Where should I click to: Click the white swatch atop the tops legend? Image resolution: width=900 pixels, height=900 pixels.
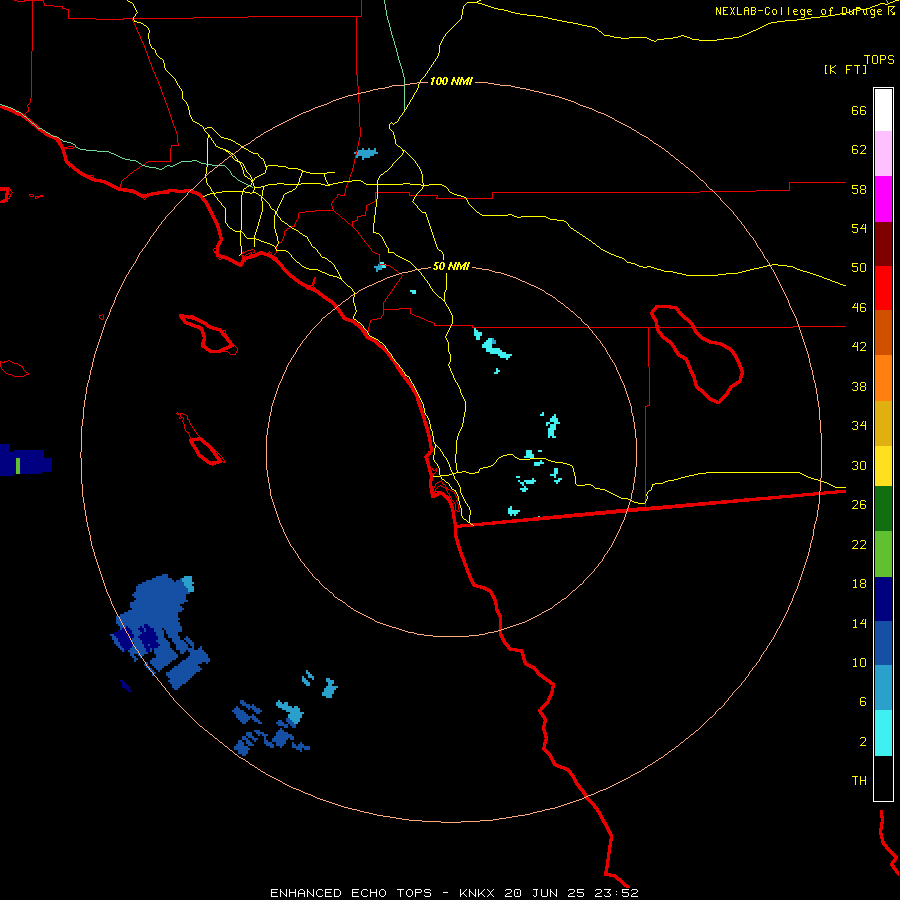[x=883, y=110]
